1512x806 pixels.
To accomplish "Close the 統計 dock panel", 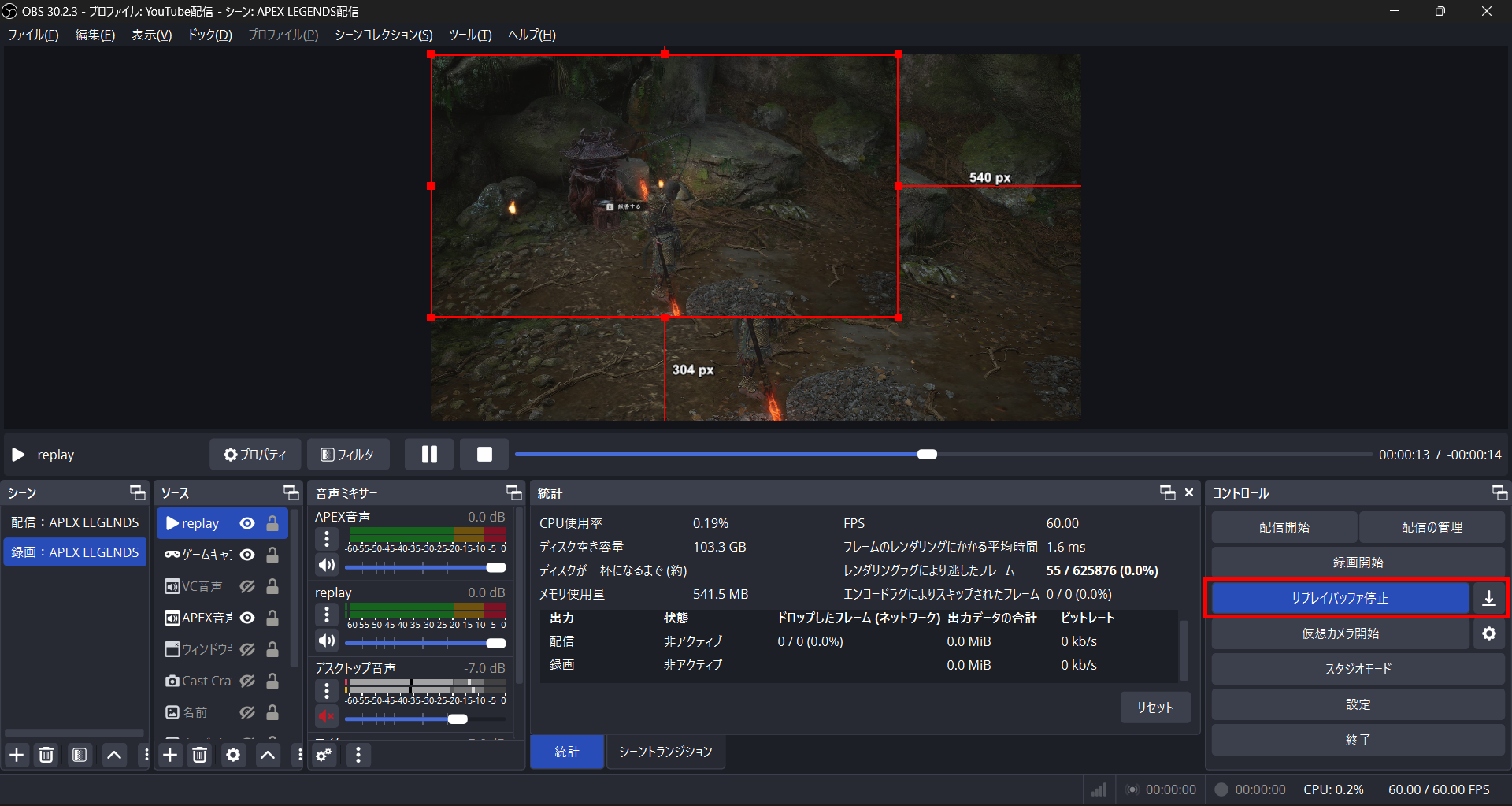I will [x=1189, y=492].
